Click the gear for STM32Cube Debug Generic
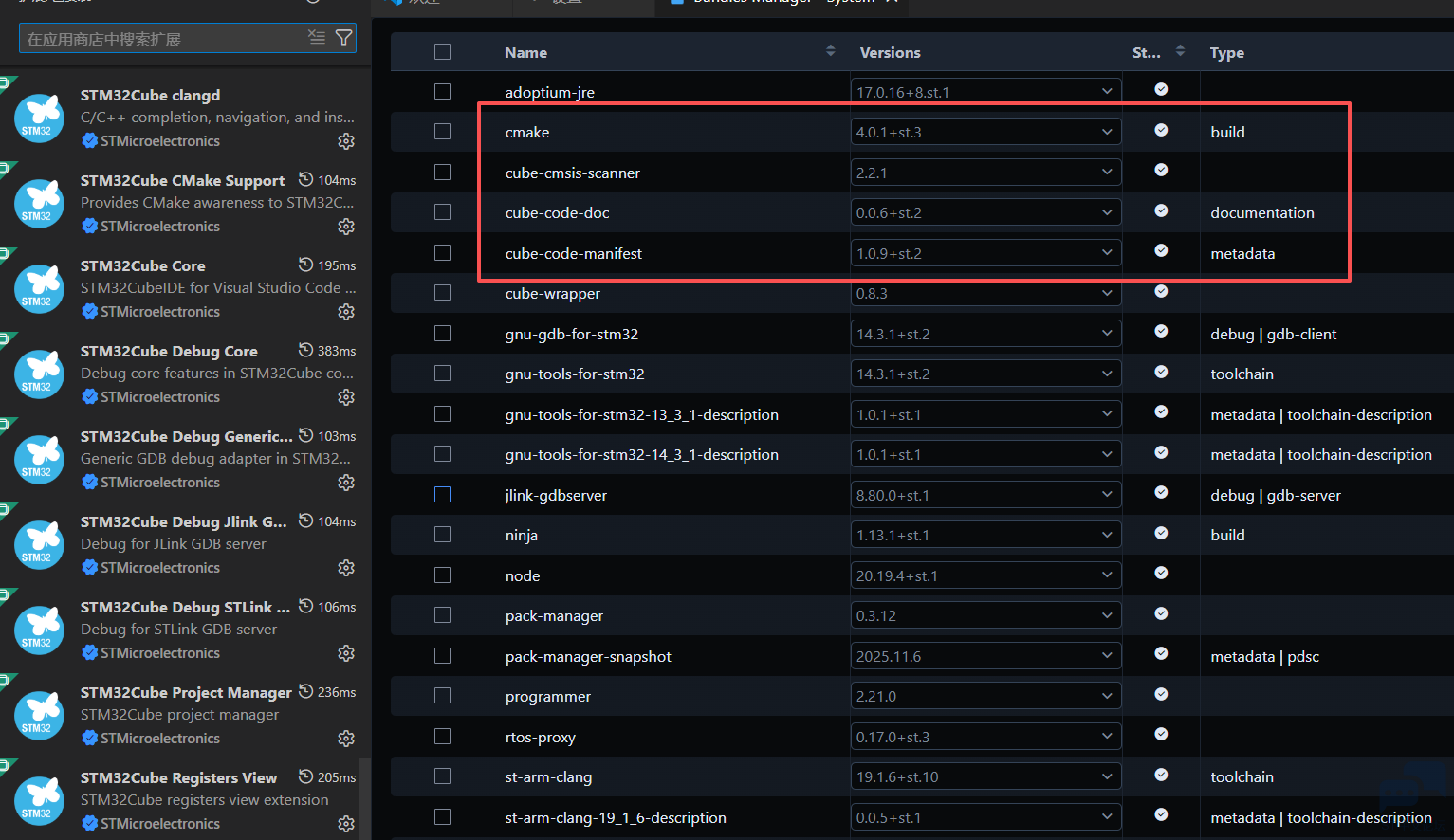 click(346, 483)
